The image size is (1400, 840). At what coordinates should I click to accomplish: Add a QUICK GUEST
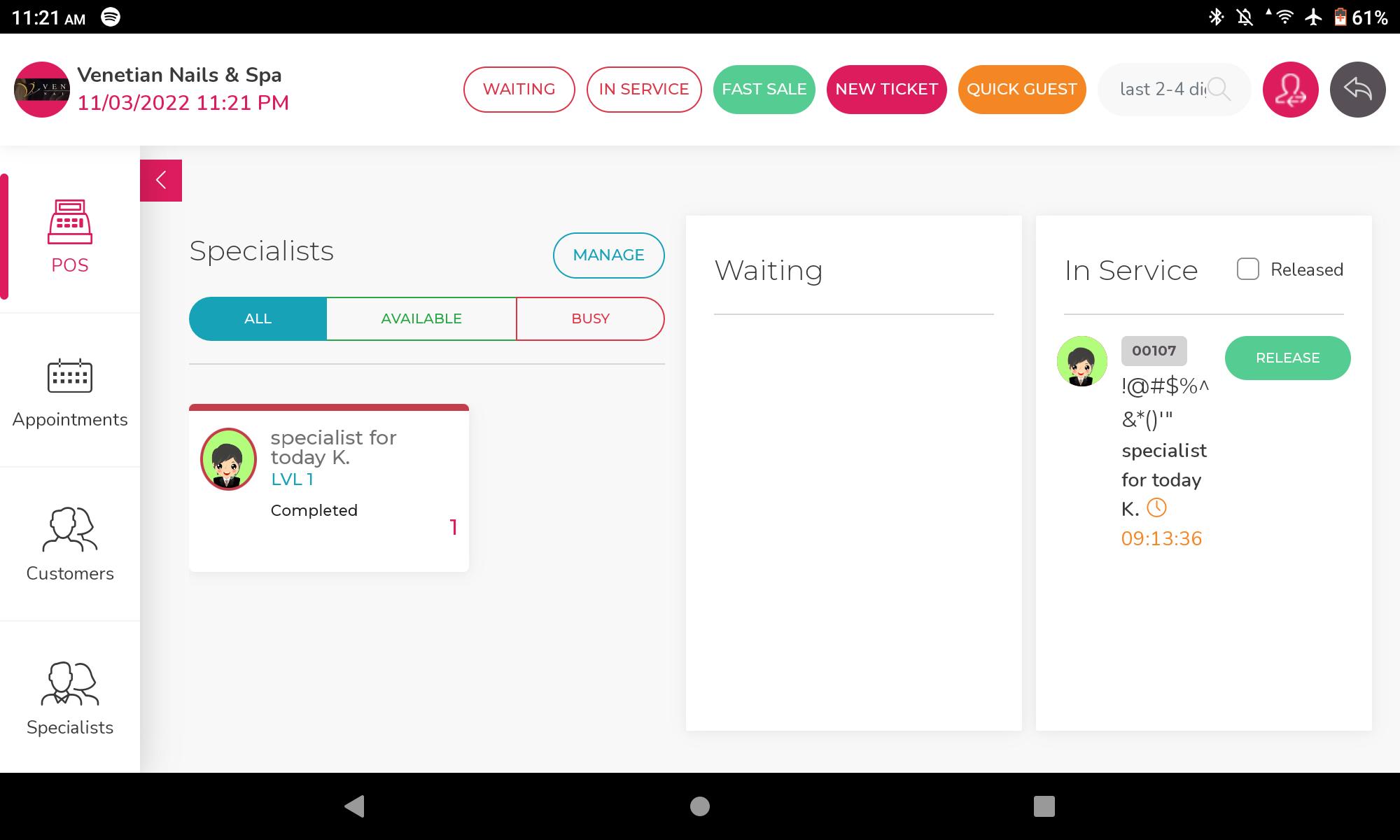tap(1022, 90)
